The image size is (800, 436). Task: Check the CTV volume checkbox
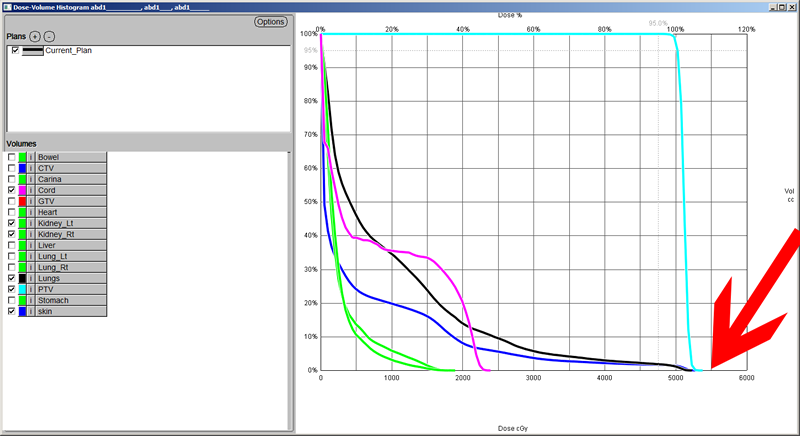click(x=12, y=168)
